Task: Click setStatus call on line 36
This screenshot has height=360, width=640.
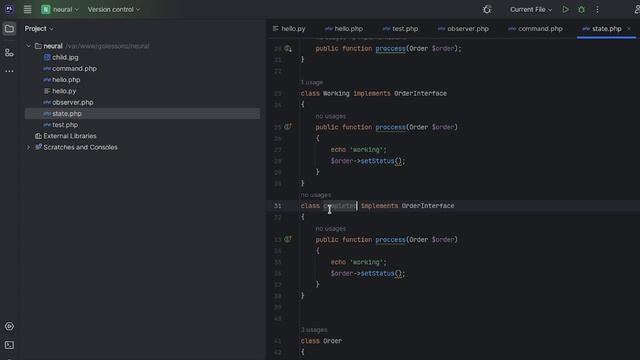Action: (x=377, y=273)
